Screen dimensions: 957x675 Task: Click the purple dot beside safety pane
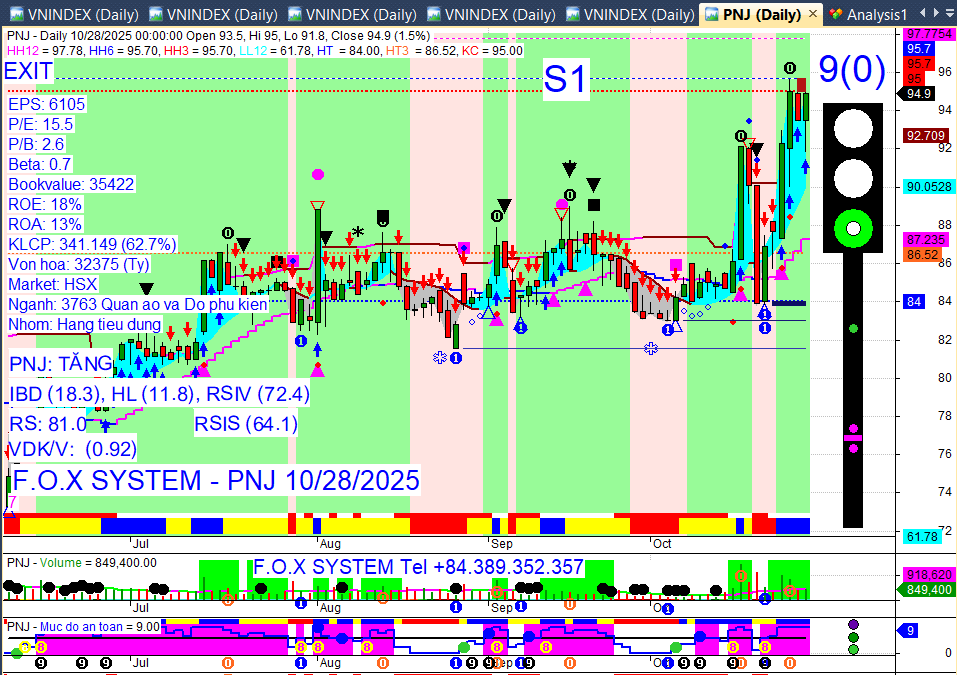coord(853,624)
